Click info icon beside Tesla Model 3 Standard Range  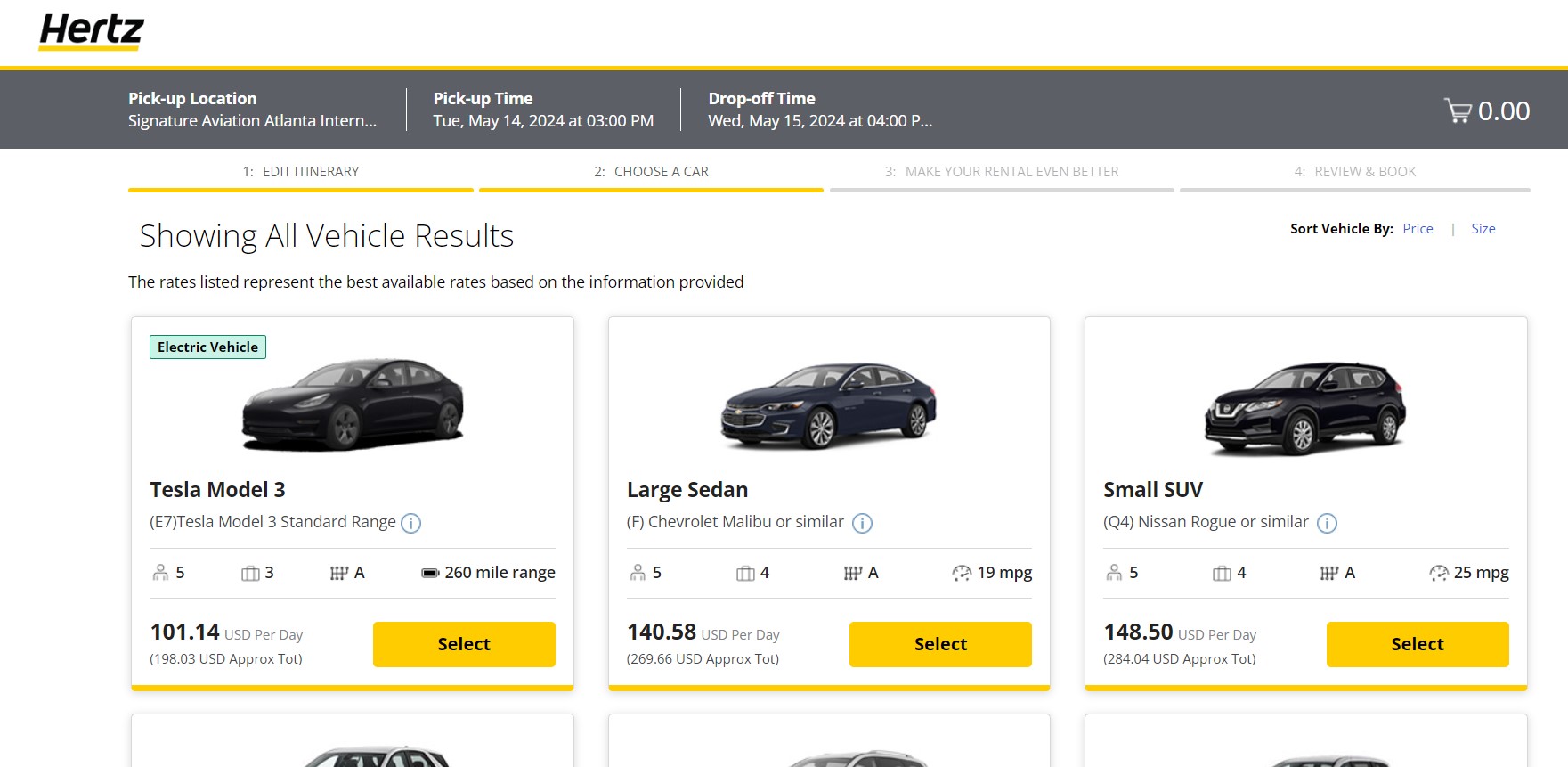click(x=410, y=523)
